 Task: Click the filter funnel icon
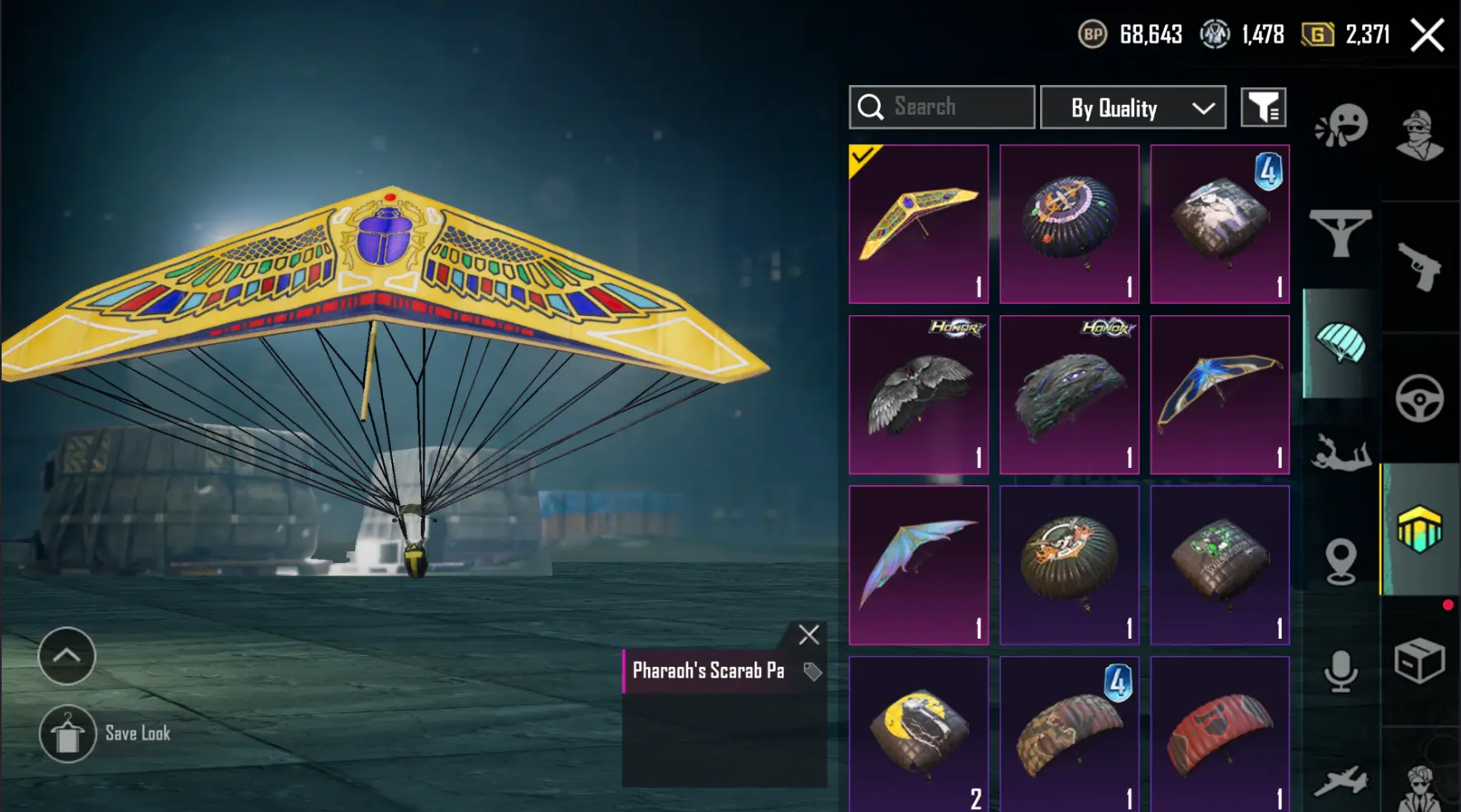(1264, 107)
